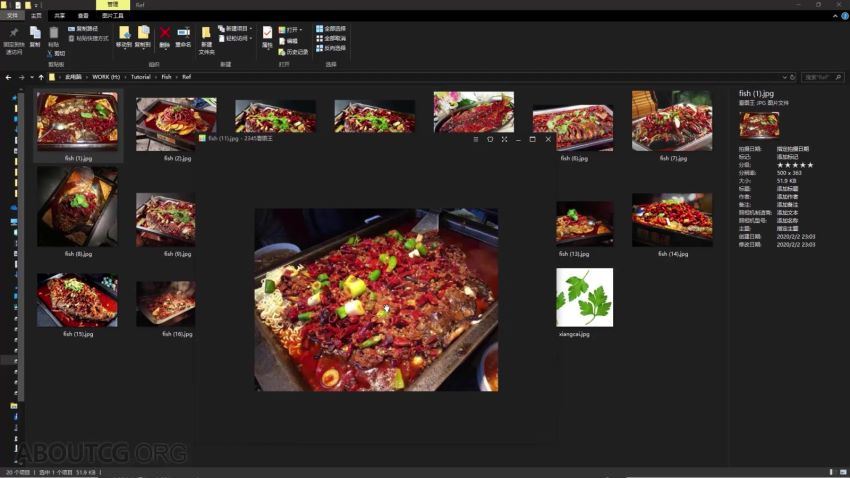Click the yellow Manage contextual tab
Image resolution: width=850 pixels, height=478 pixels.
pyautogui.click(x=113, y=4)
